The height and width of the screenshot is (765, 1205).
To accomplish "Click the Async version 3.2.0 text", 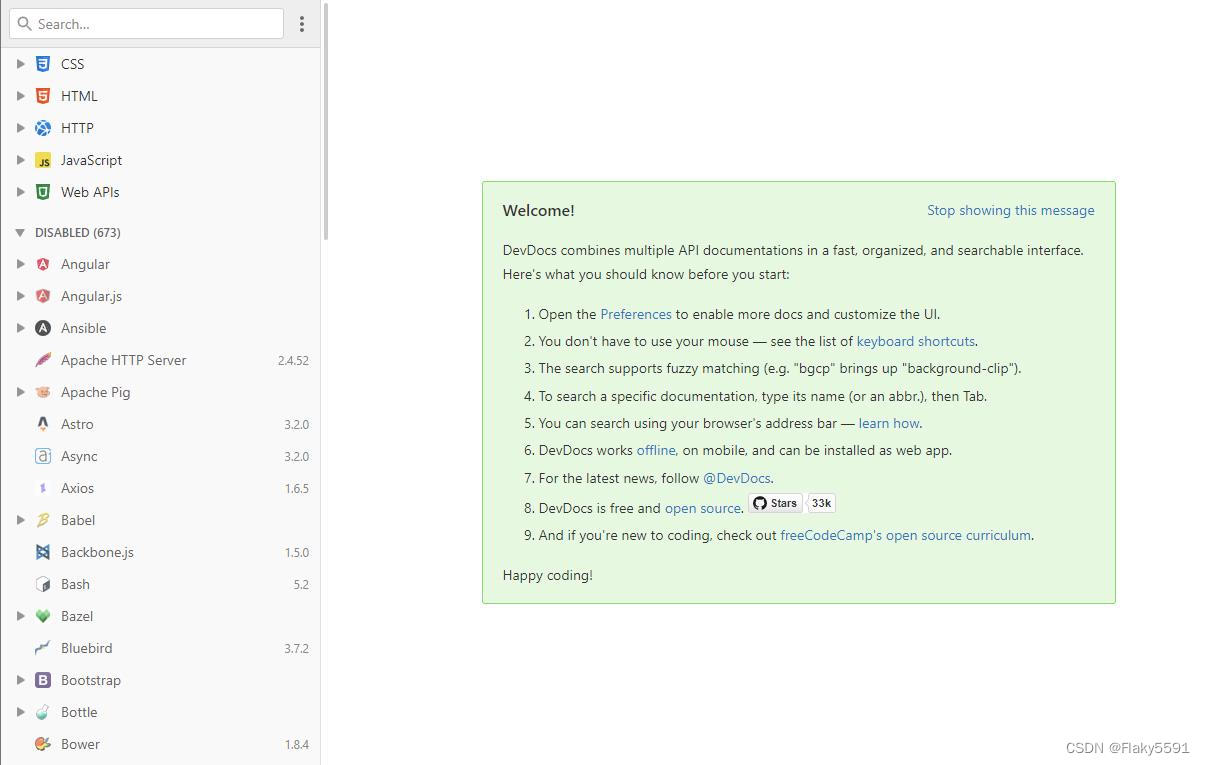I will [296, 456].
